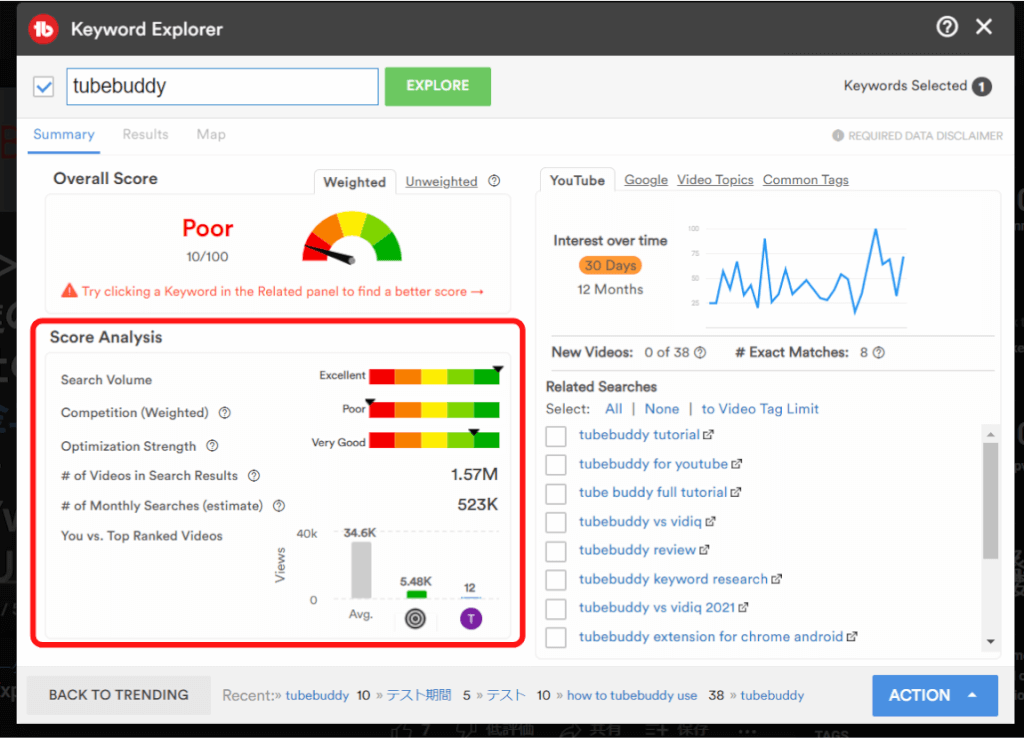The width and height of the screenshot is (1024, 738).
Task: Open external link icon for tubebuddy keyword research
Action: pos(776,579)
